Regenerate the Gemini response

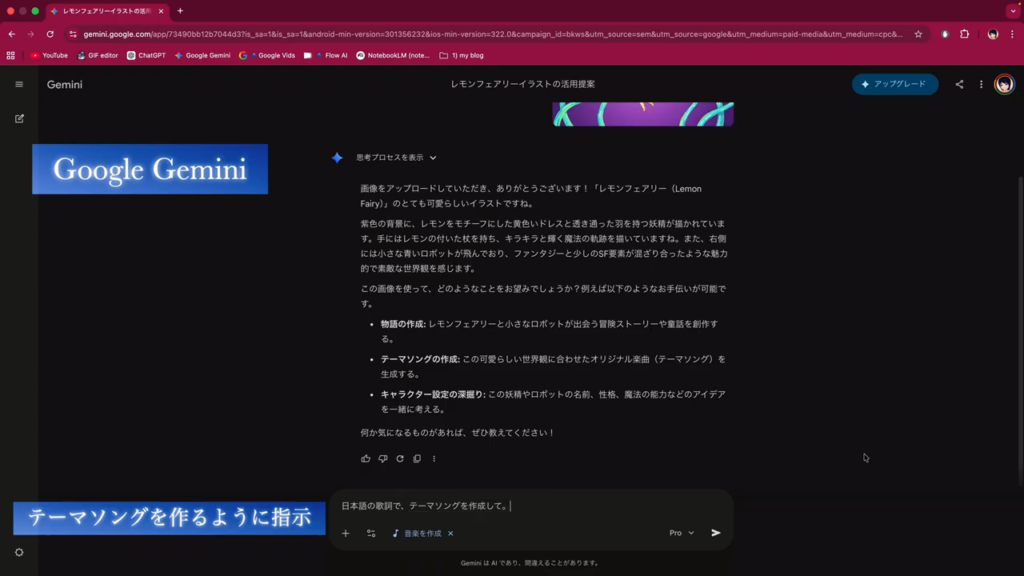[x=400, y=459]
